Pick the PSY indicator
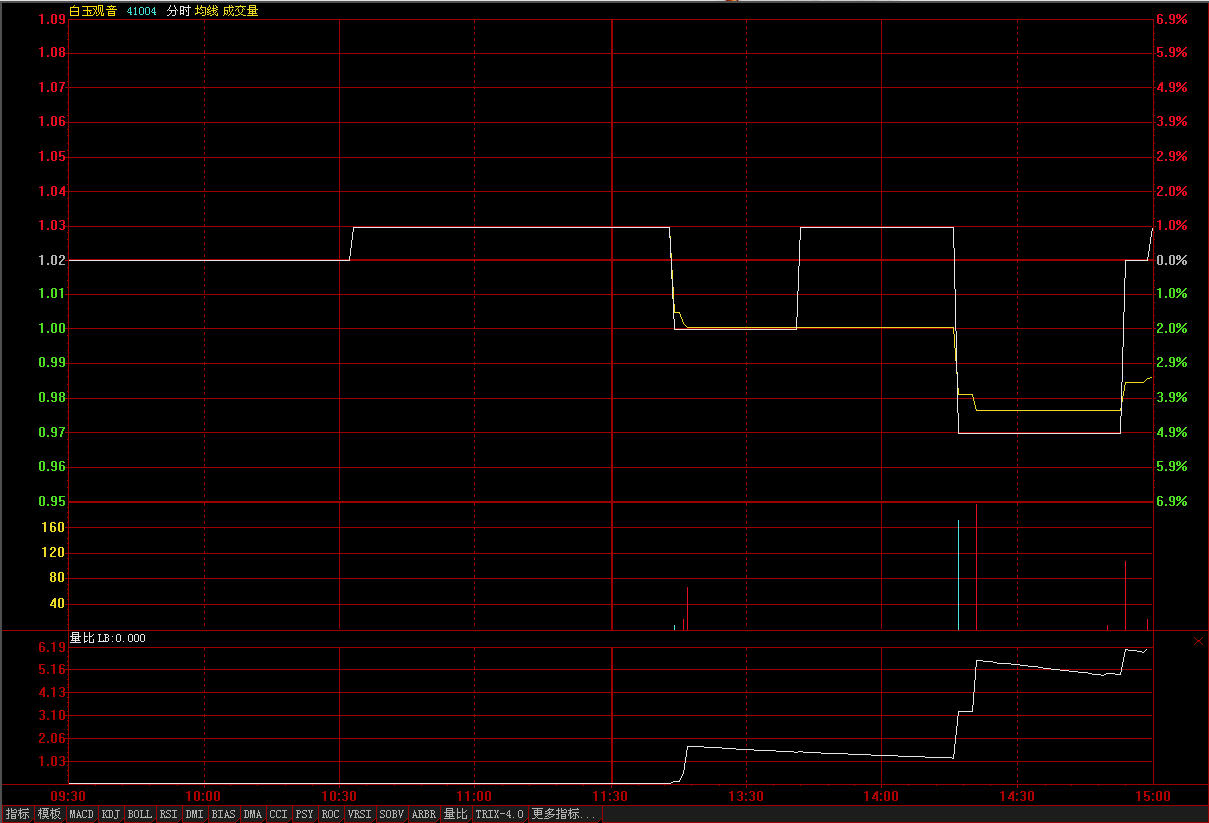 coord(304,814)
